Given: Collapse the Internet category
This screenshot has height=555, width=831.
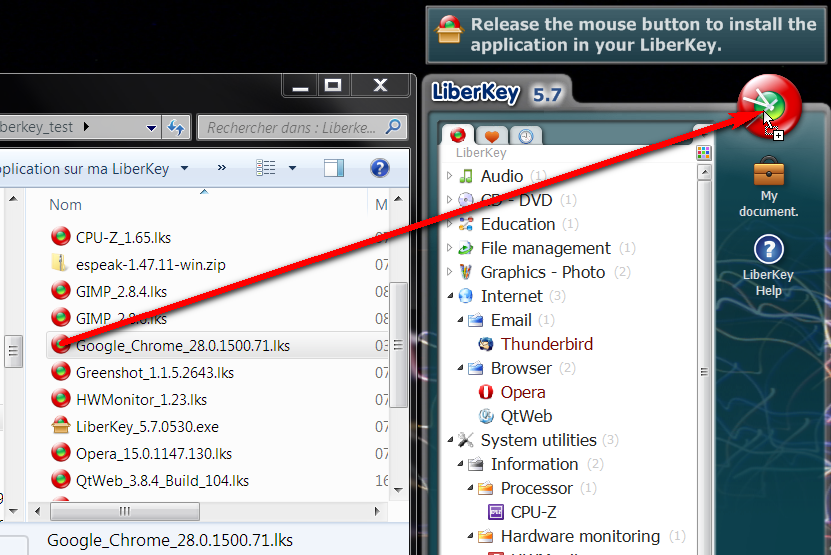Looking at the screenshot, I should point(449,296).
